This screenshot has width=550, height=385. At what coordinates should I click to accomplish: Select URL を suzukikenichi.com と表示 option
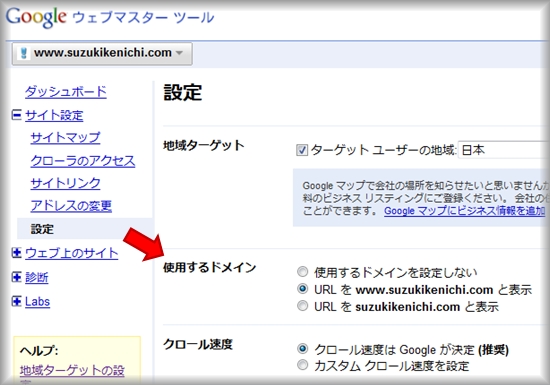point(302,306)
